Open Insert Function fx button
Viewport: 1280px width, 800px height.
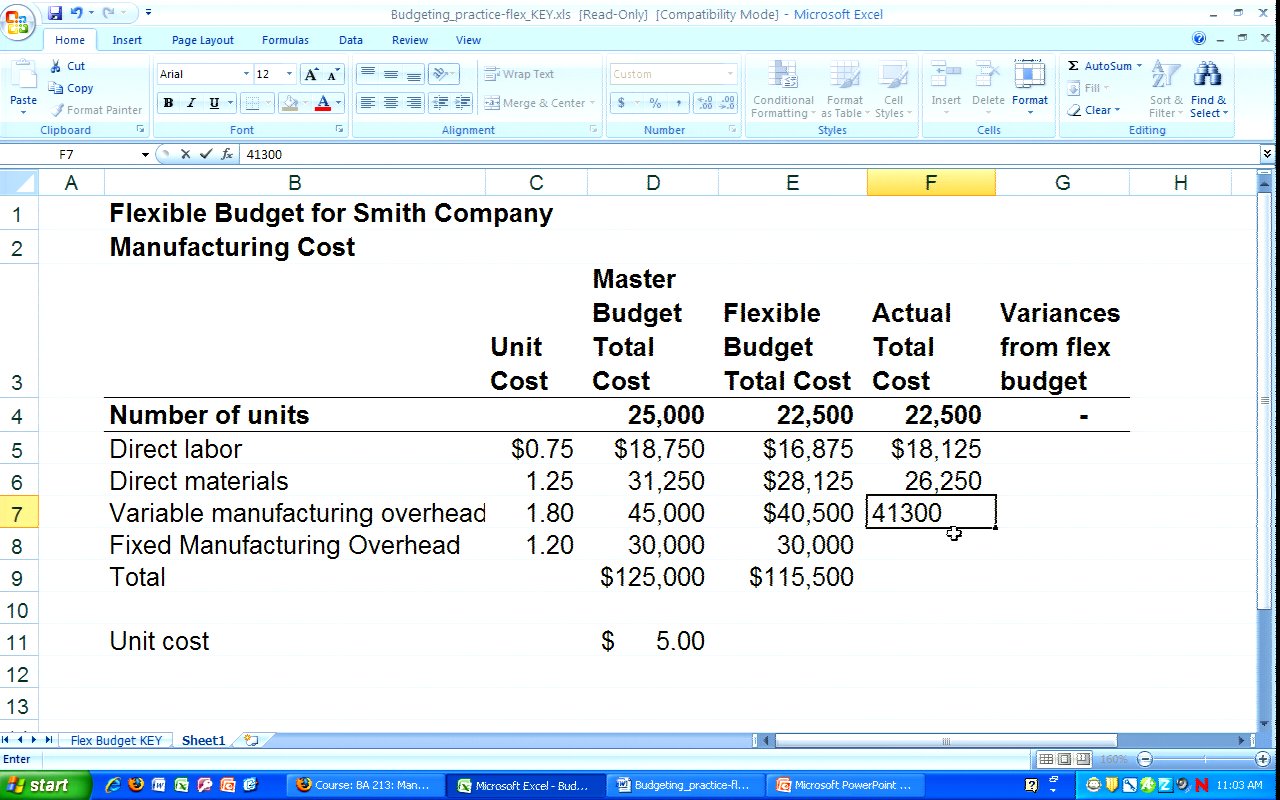[x=227, y=154]
